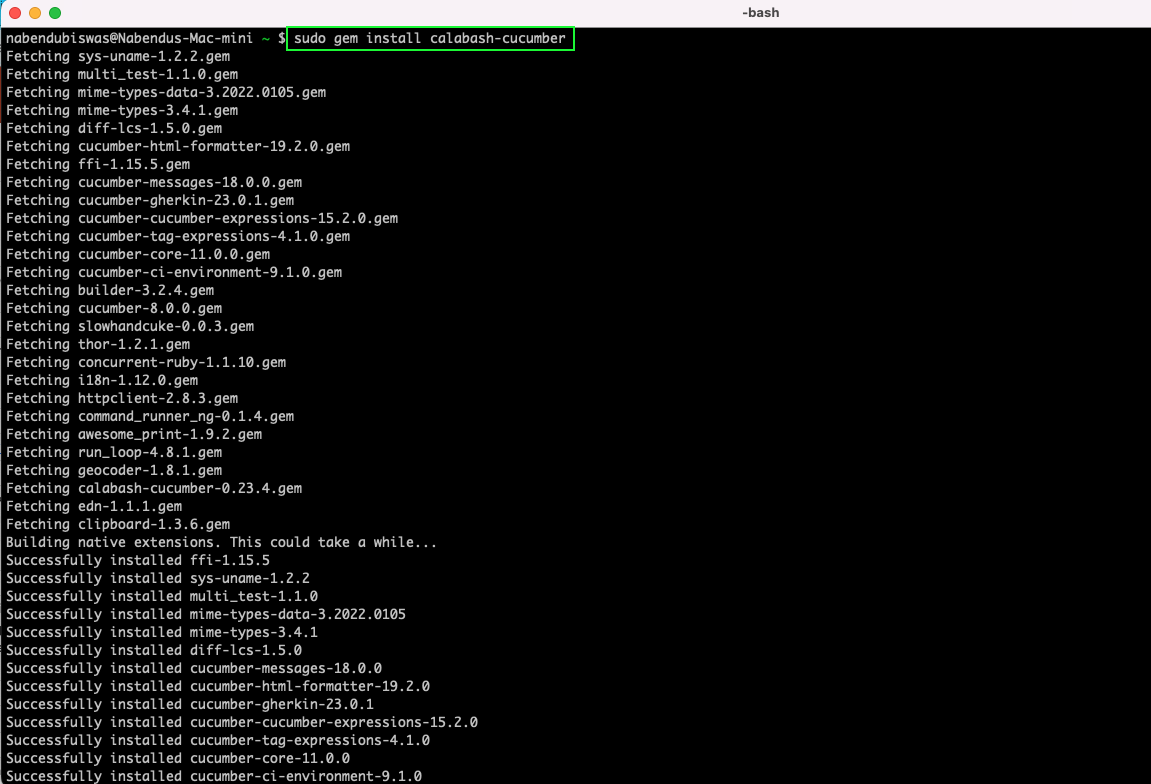
Task: Click line 'Successfully installed ffi-1.15.5'
Action: [138, 560]
